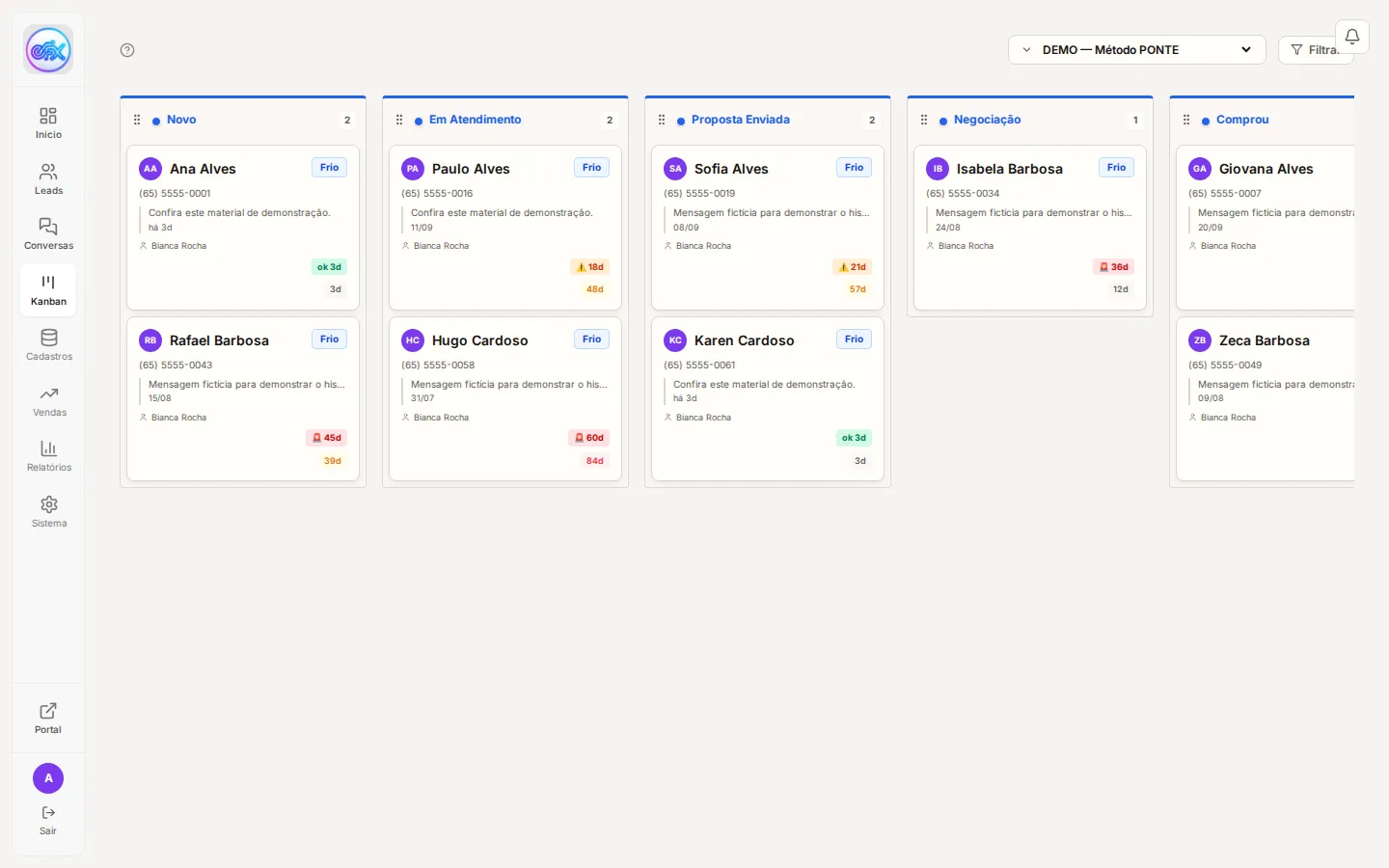Click the 45d alert badge on Rafael Barbosa
This screenshot has height=868, width=1389.
point(326,438)
